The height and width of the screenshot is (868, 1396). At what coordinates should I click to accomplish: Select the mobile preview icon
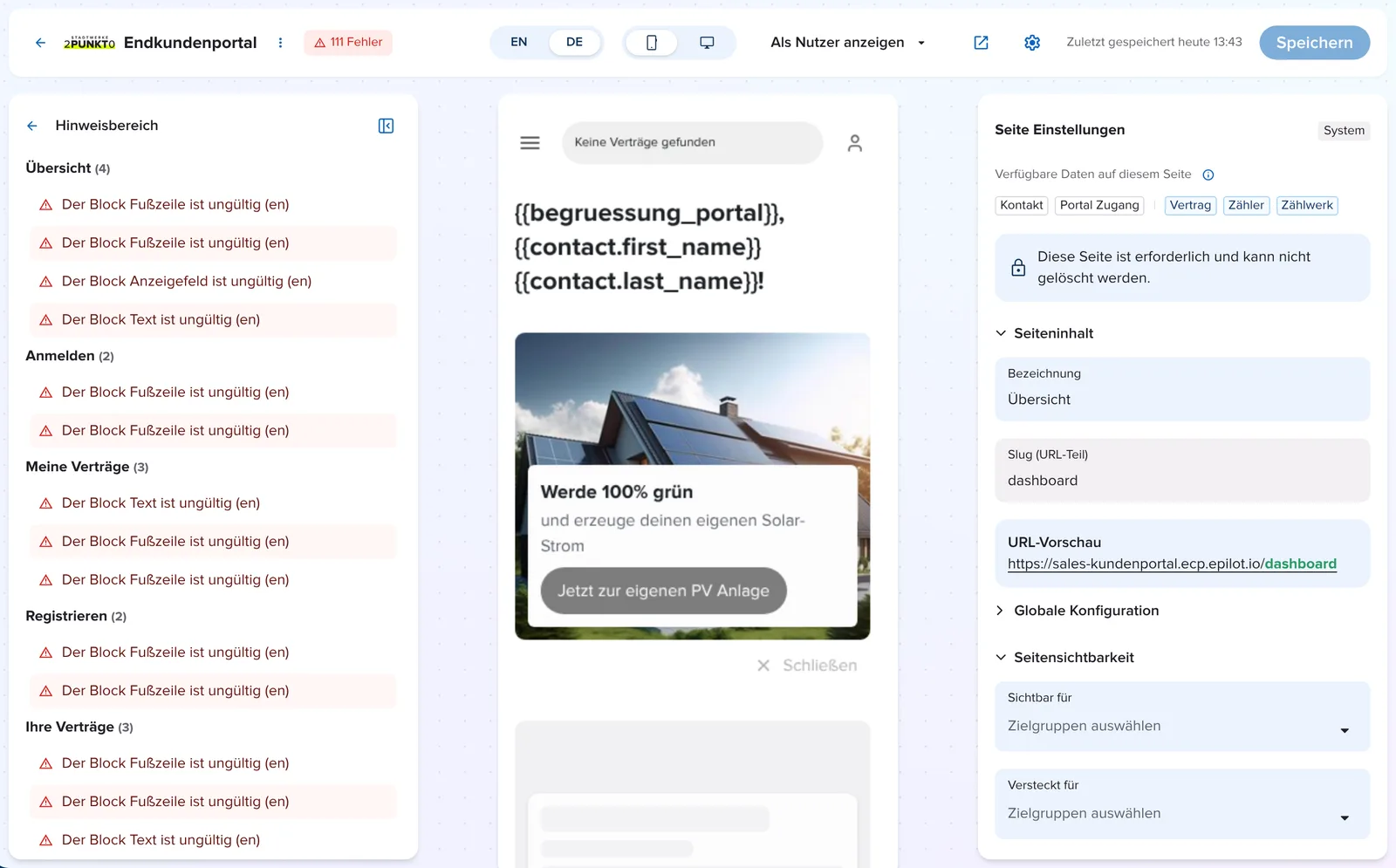(652, 42)
